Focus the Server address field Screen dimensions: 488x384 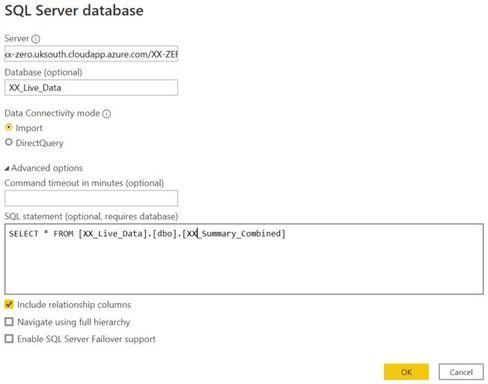tap(91, 54)
